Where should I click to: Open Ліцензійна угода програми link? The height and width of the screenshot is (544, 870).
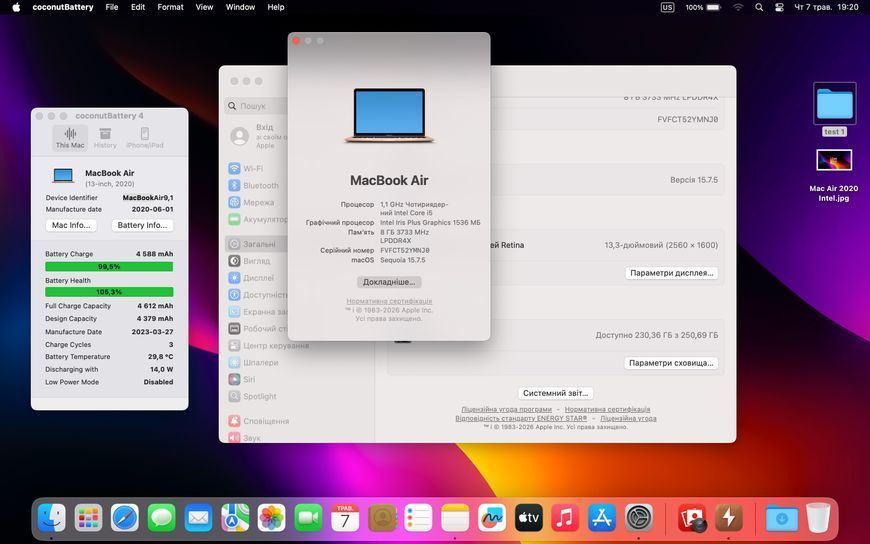[x=507, y=409]
